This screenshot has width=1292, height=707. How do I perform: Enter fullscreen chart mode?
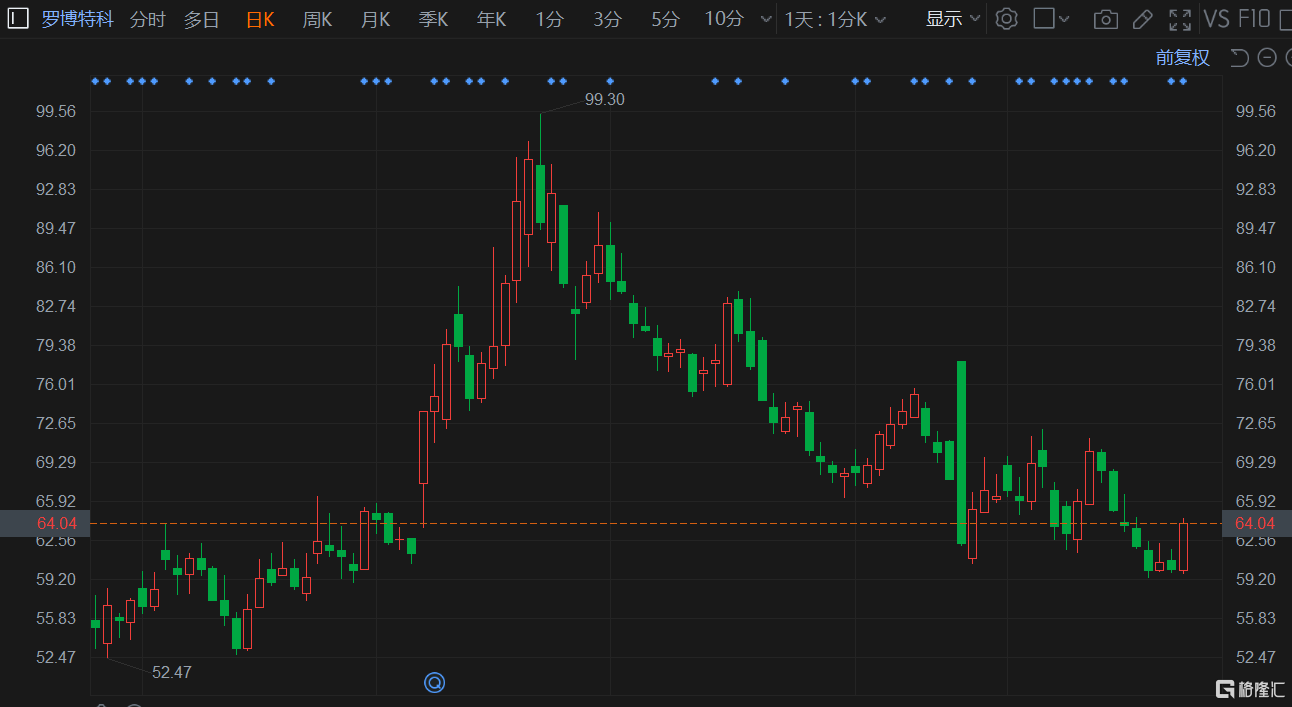(1180, 19)
